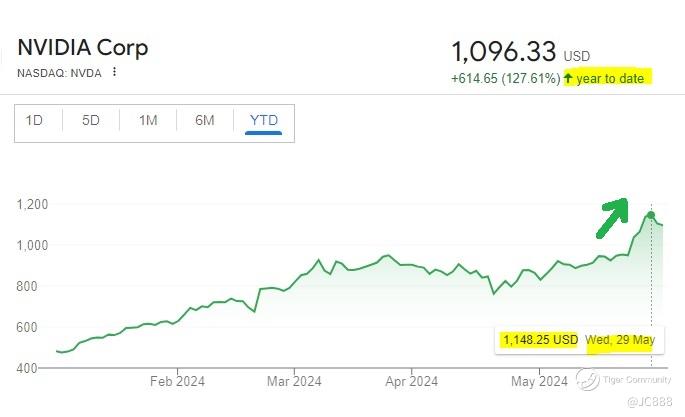Screen dimensions: 685x417
Task: Click the NVIDIA Corp title
Action: 83,48
